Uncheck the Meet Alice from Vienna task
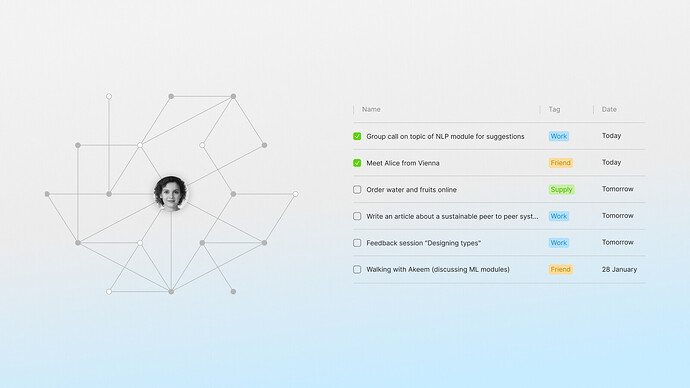Image resolution: width=690 pixels, height=388 pixels. coord(357,163)
